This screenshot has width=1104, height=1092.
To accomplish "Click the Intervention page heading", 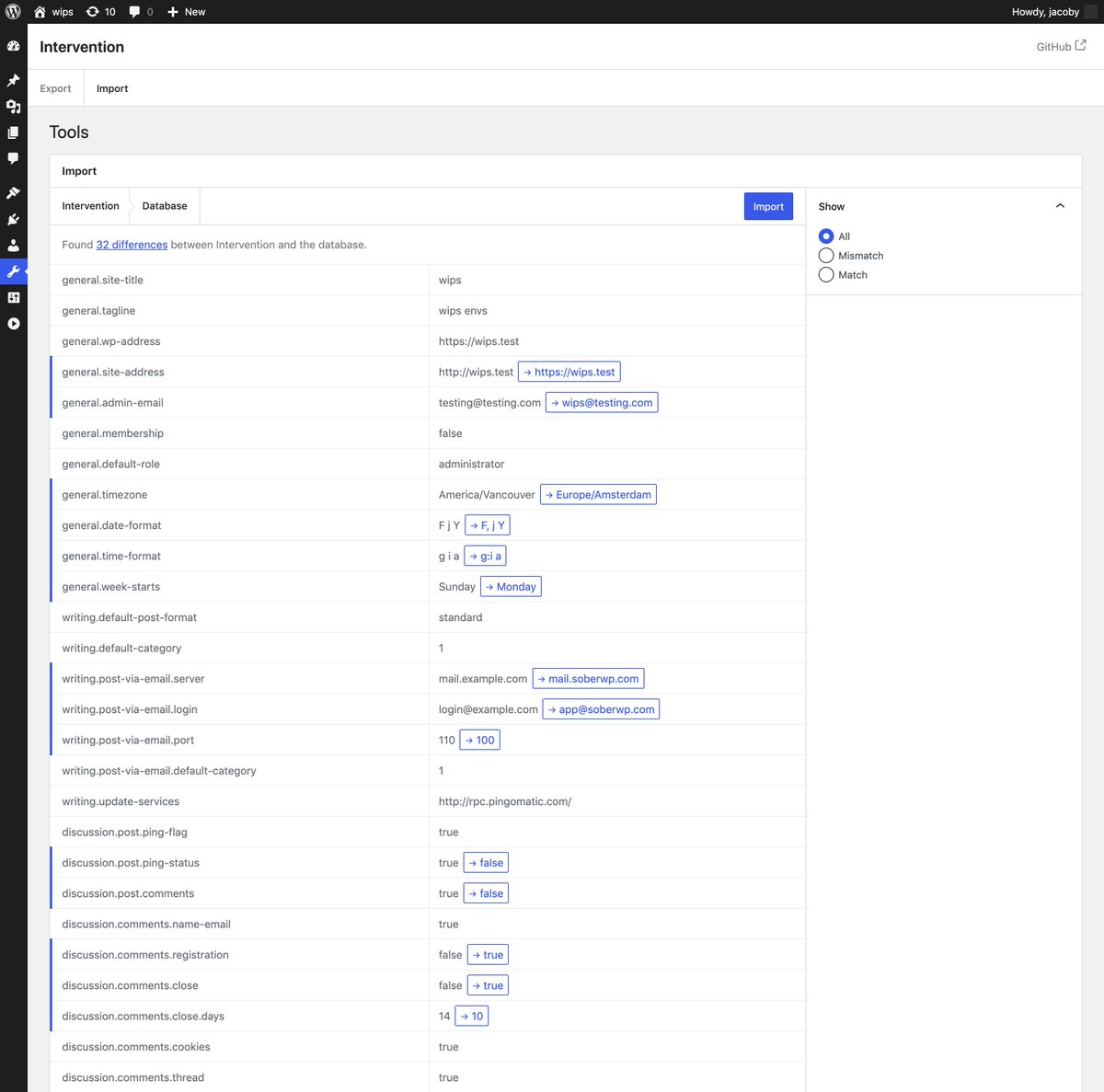I will pyautogui.click(x=82, y=47).
